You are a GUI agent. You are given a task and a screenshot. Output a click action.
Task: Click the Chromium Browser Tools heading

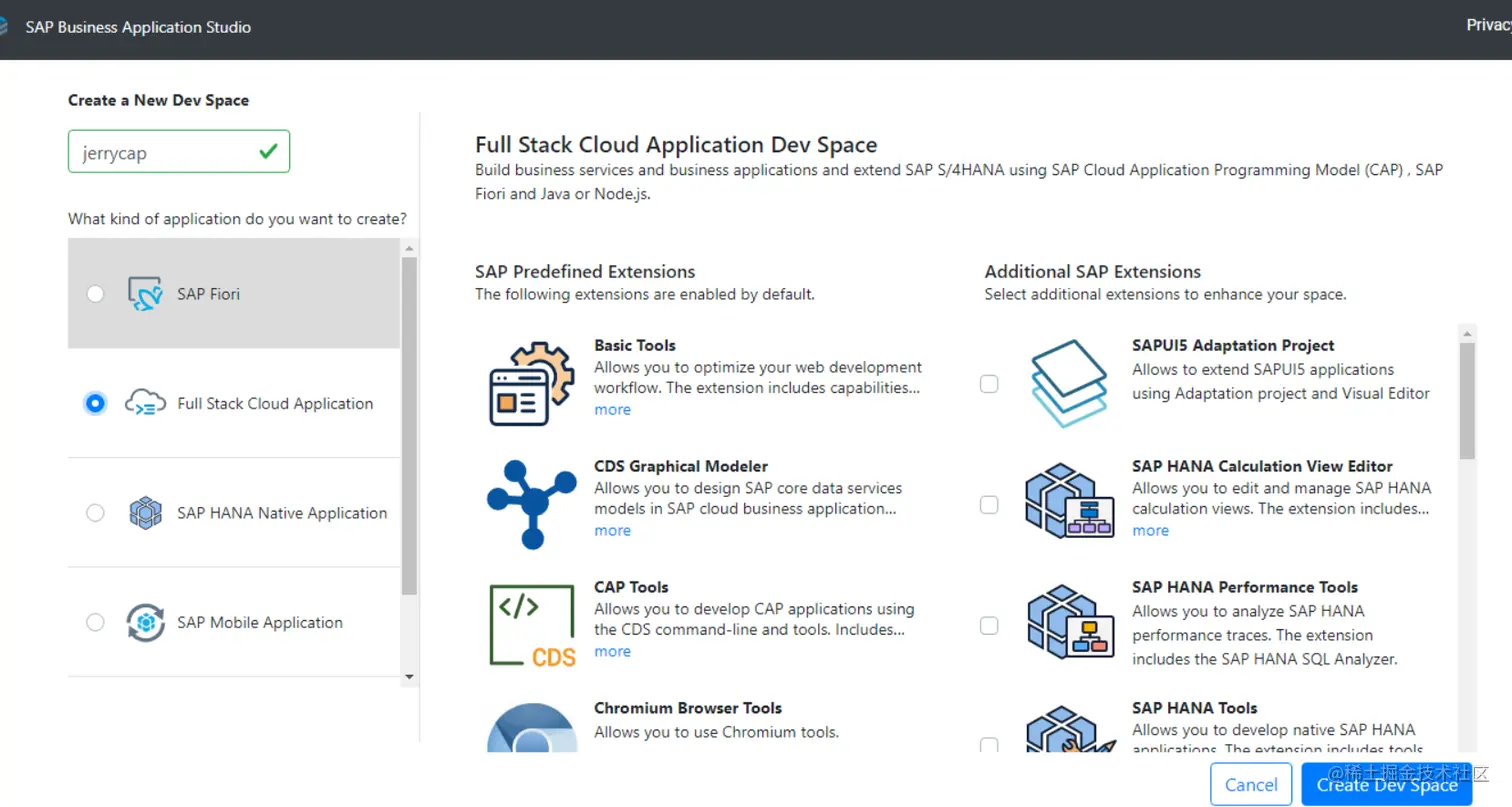pos(688,708)
